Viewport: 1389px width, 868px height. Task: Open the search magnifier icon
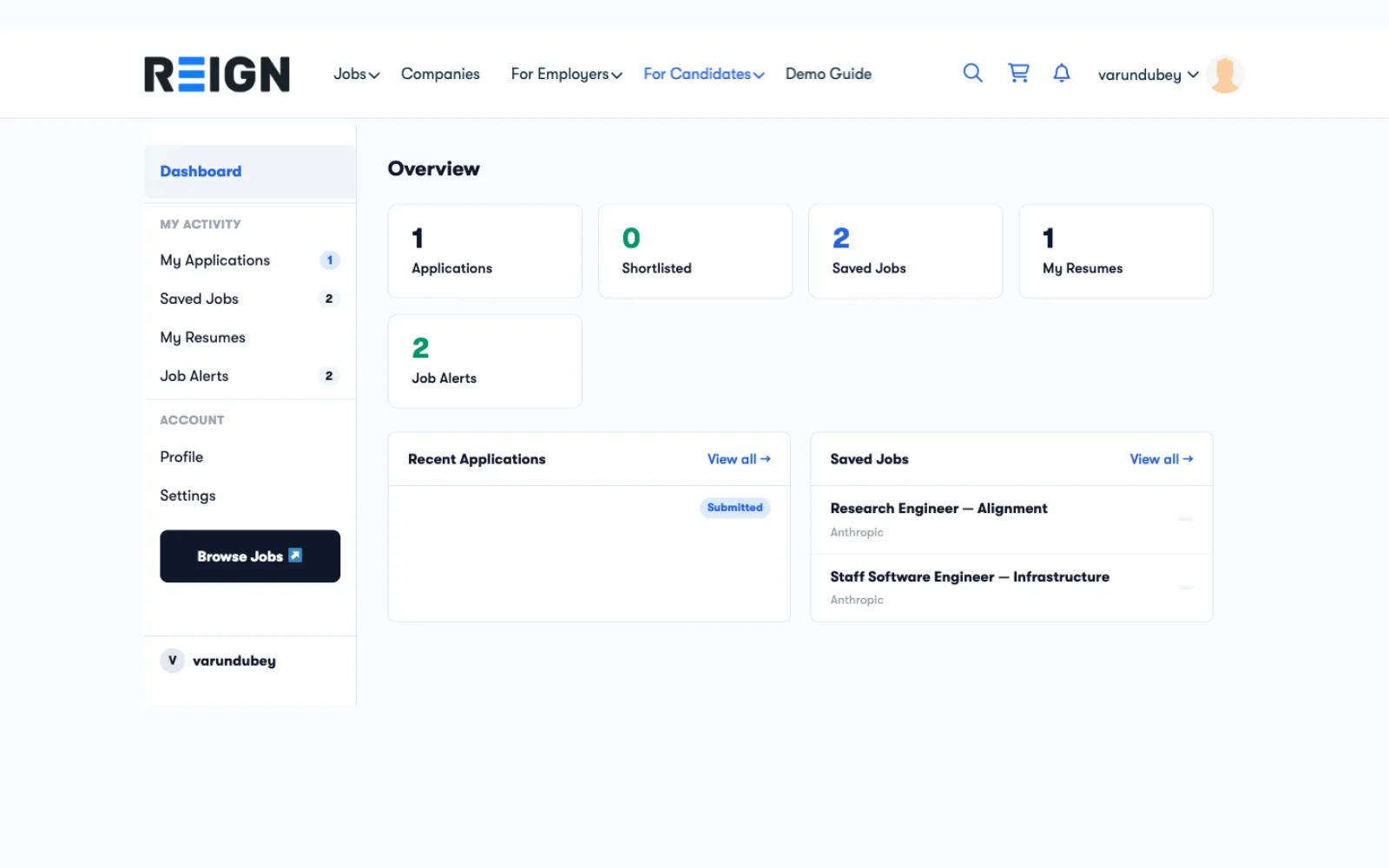[x=973, y=74]
